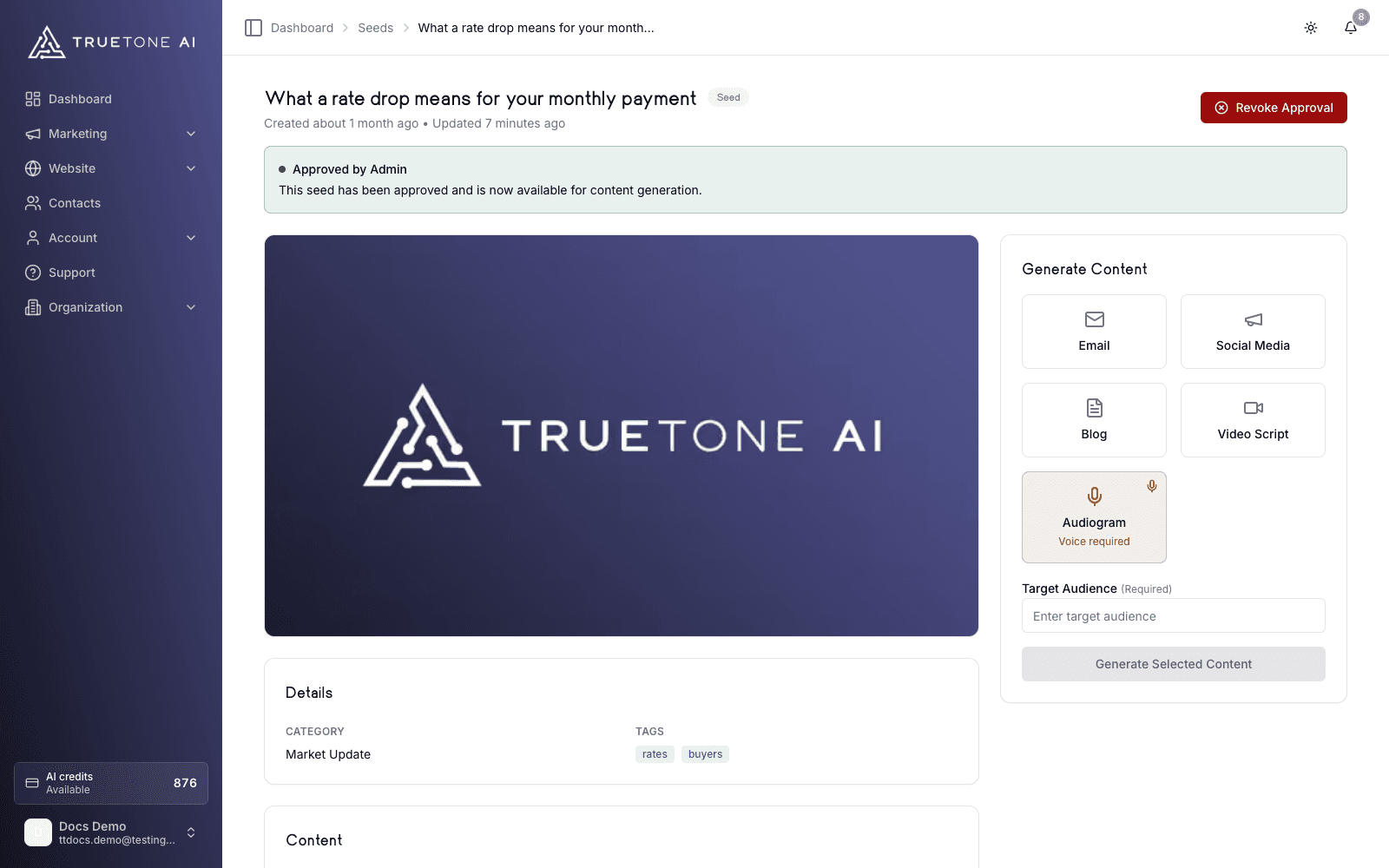This screenshot has width=1389, height=868.
Task: Select the Social Media content card
Action: [1253, 332]
